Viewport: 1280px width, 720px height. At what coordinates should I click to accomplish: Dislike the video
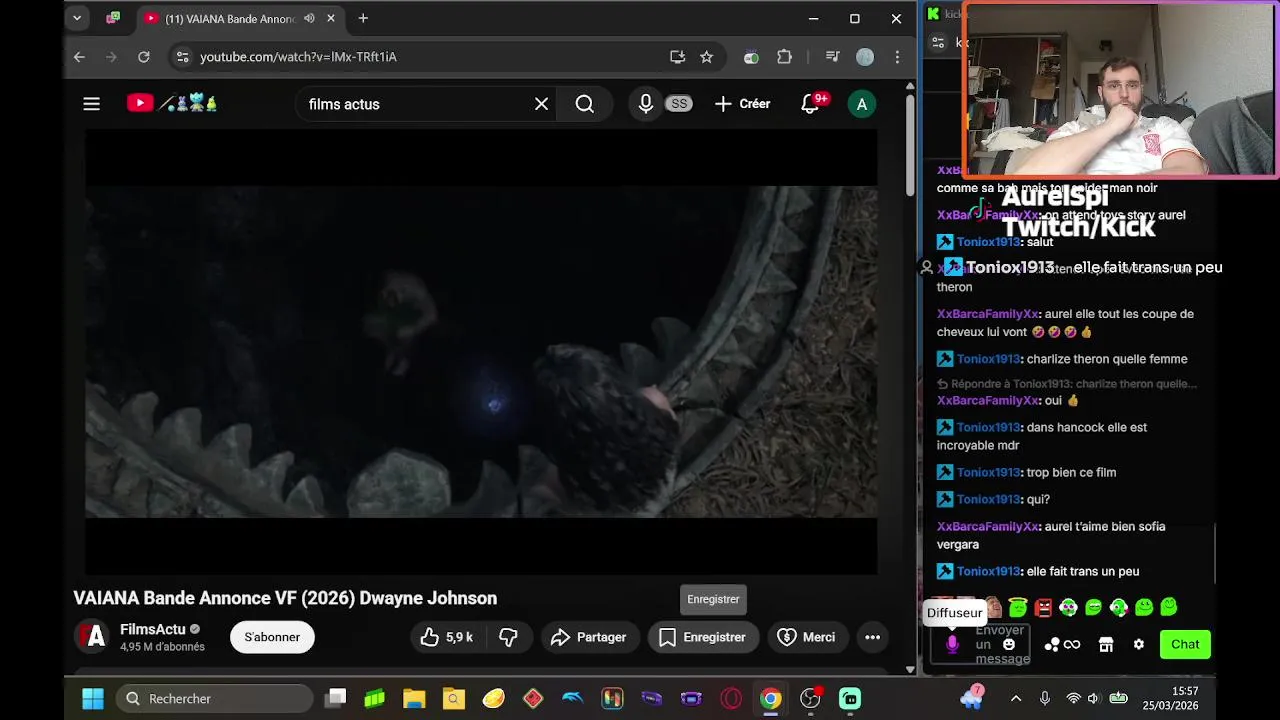pos(508,637)
